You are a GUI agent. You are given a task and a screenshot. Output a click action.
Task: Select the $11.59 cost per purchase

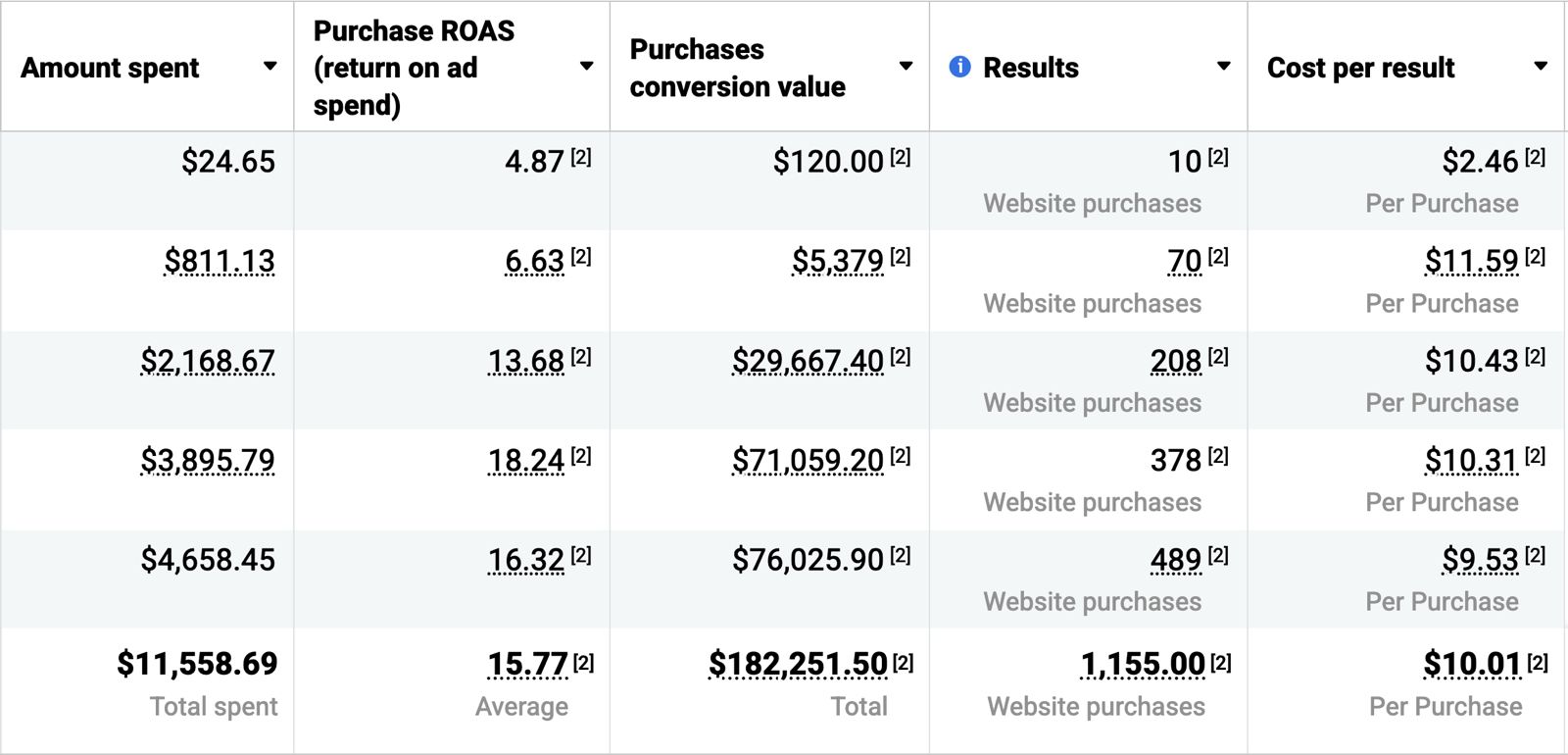click(1471, 261)
